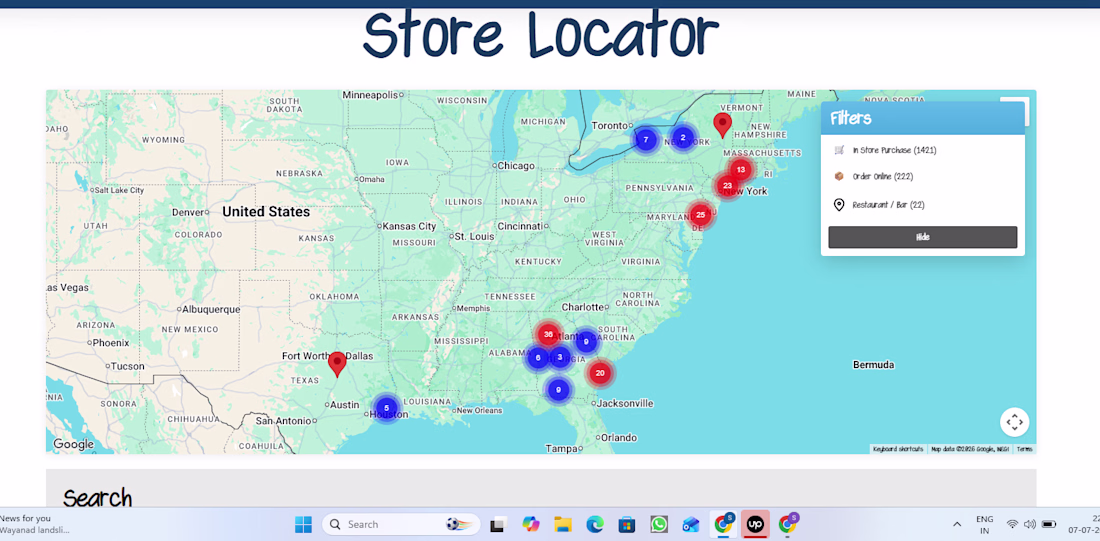
Task: Click the Jacksonville map label
Action: coord(626,403)
